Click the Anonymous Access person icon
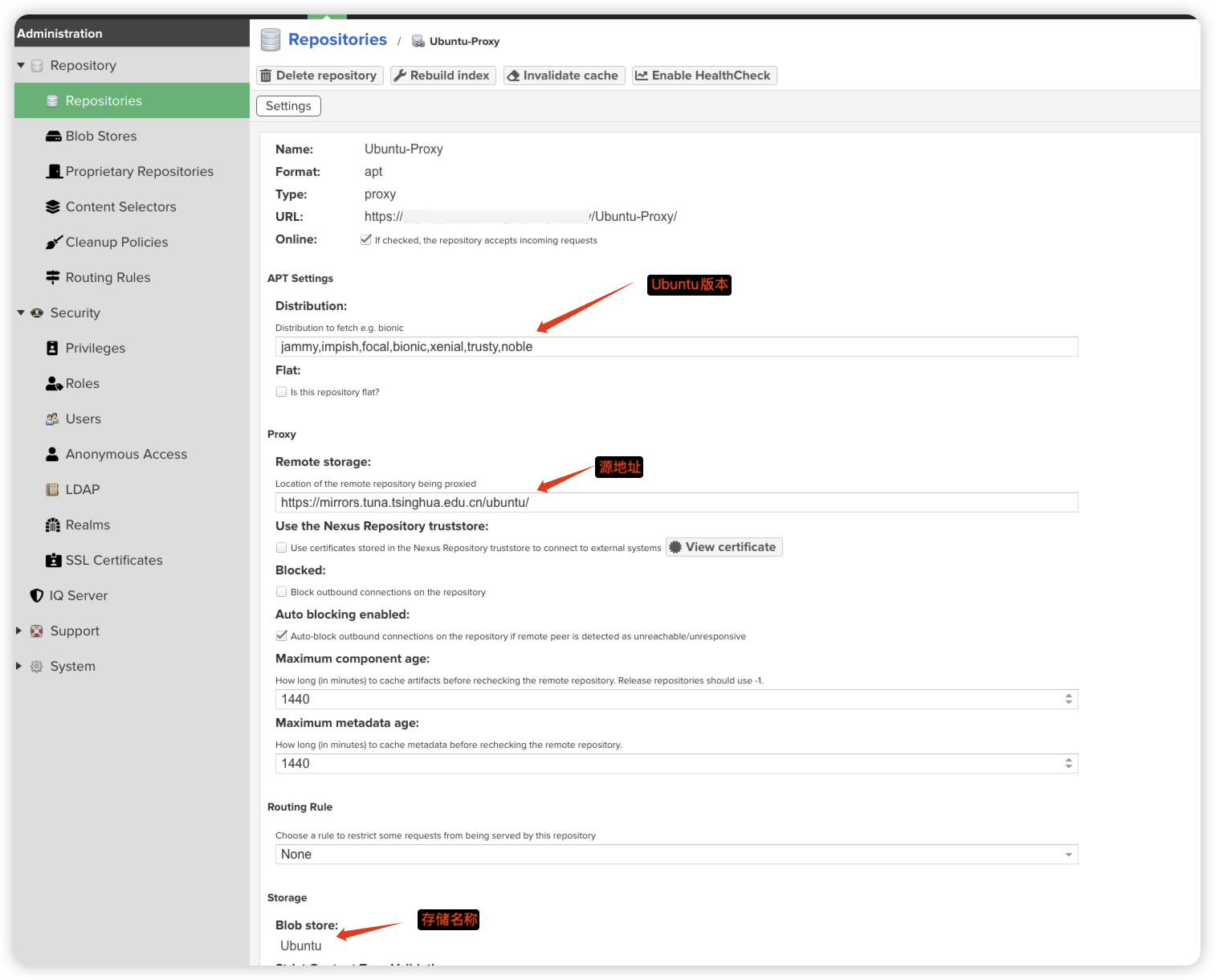 [x=52, y=455]
